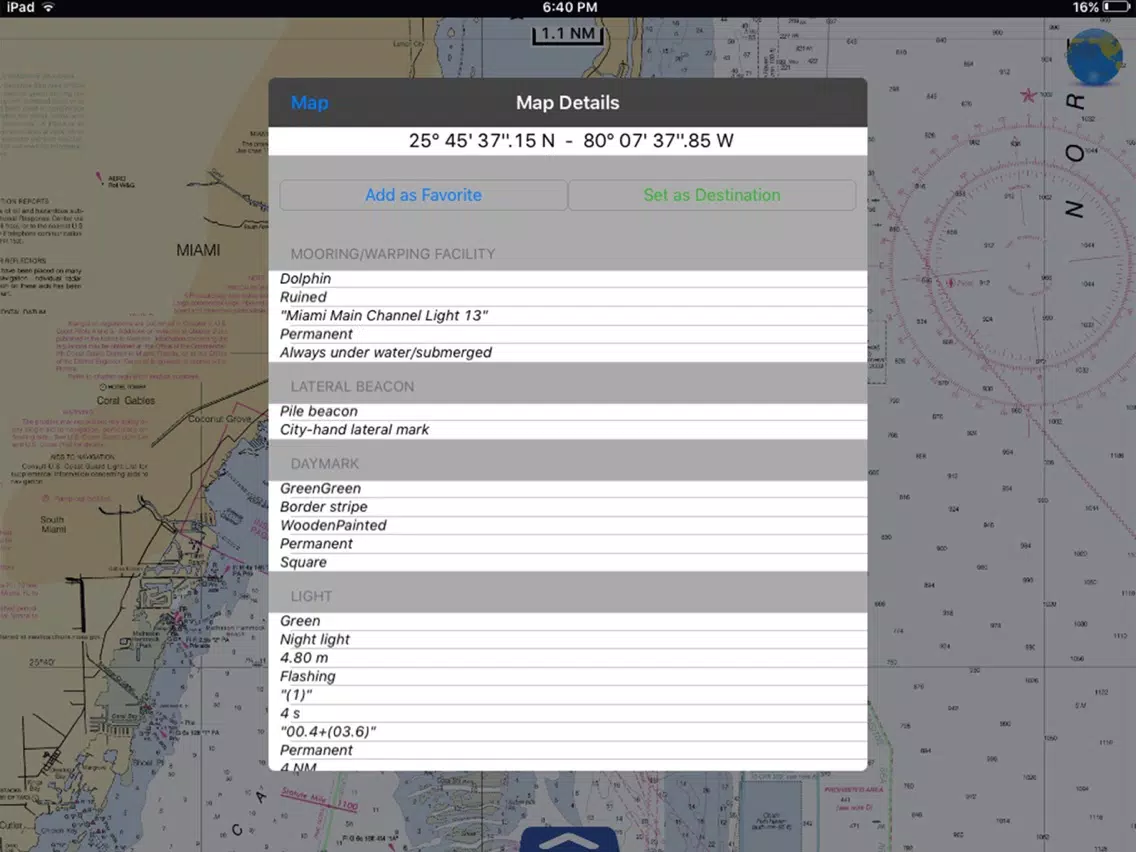
Task: Set location as Destination
Action: click(712, 195)
